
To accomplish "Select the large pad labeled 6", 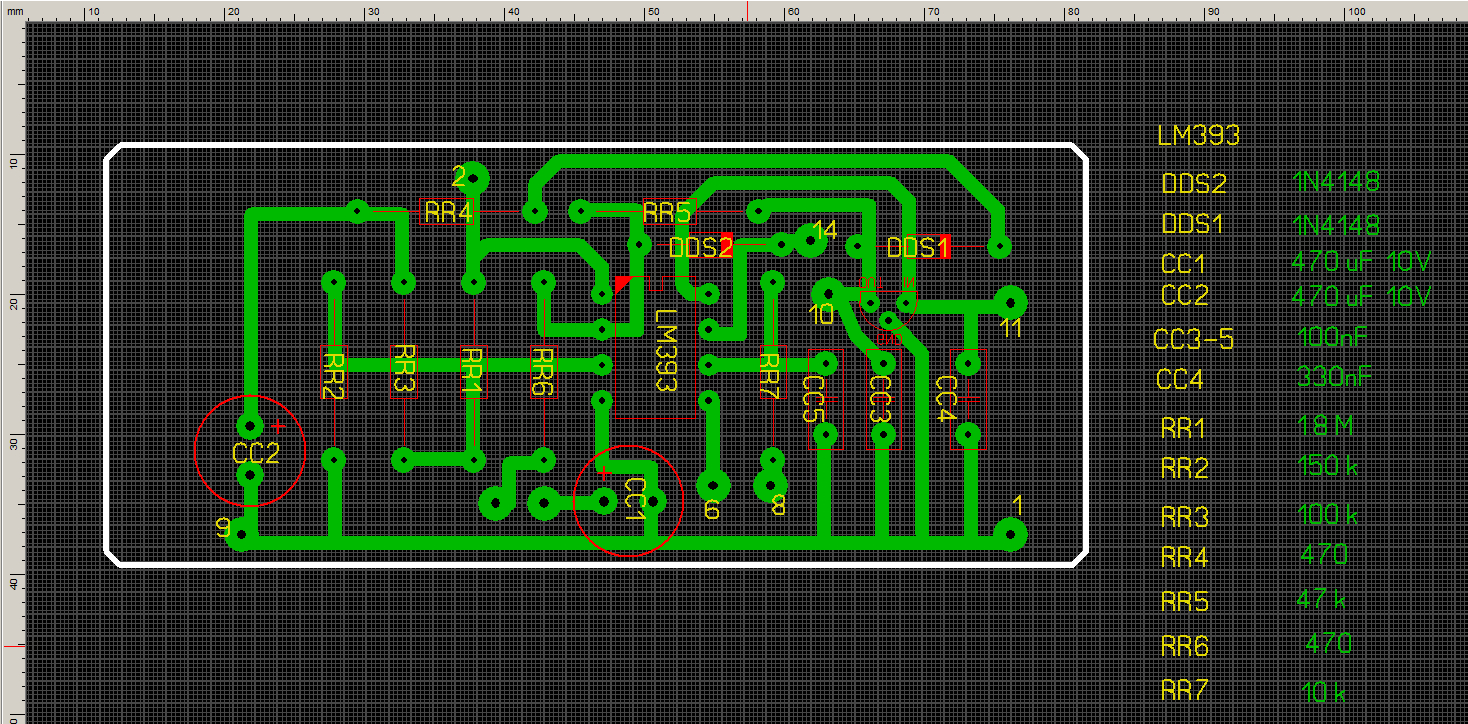I will pos(713,486).
